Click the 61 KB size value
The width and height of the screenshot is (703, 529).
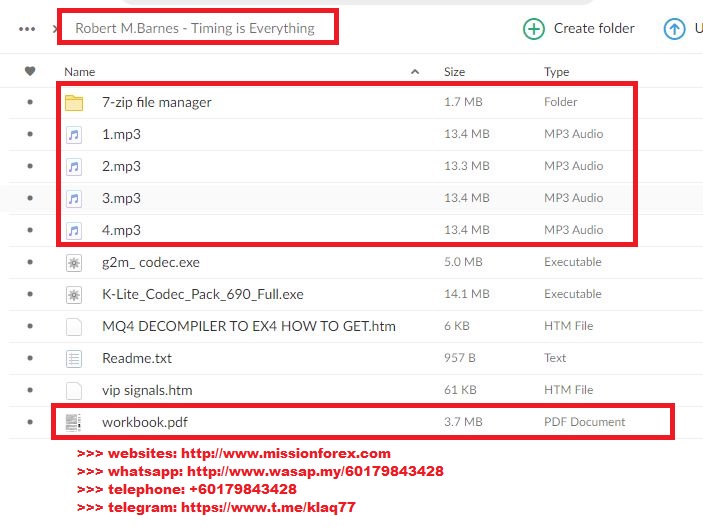[x=460, y=390]
